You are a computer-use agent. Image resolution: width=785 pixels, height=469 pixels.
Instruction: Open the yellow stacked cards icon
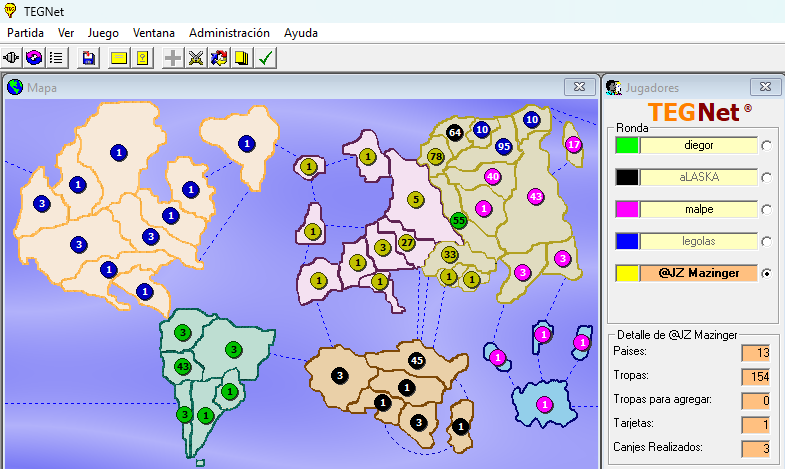coord(241,58)
